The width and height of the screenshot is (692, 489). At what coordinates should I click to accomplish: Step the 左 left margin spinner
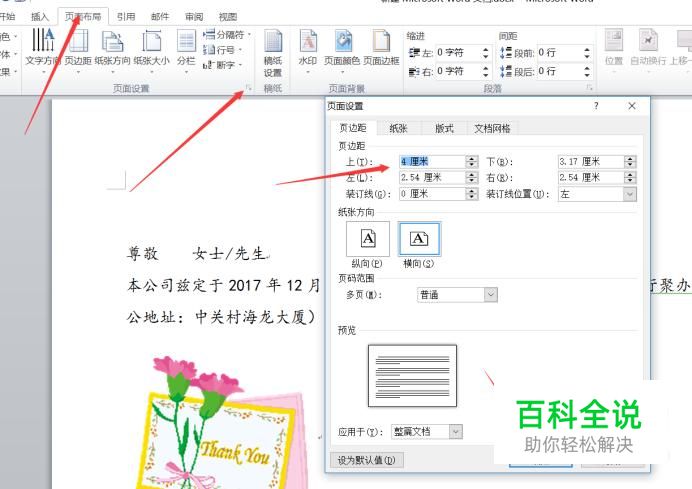(472, 177)
